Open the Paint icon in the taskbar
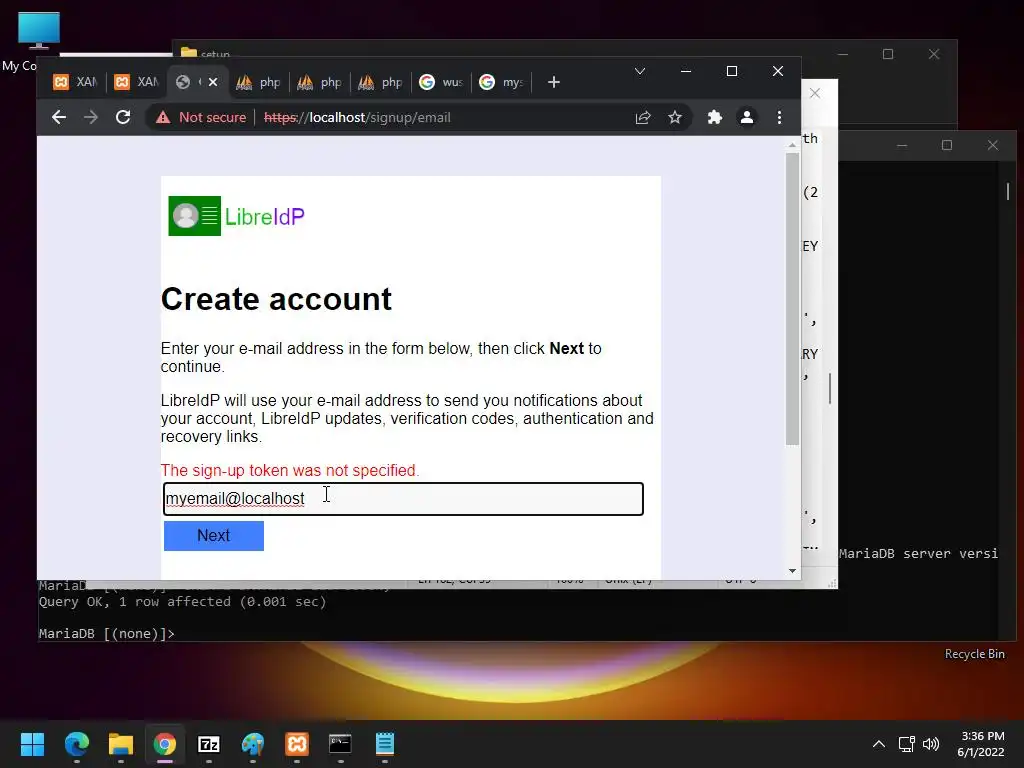The image size is (1024, 768). (x=253, y=744)
